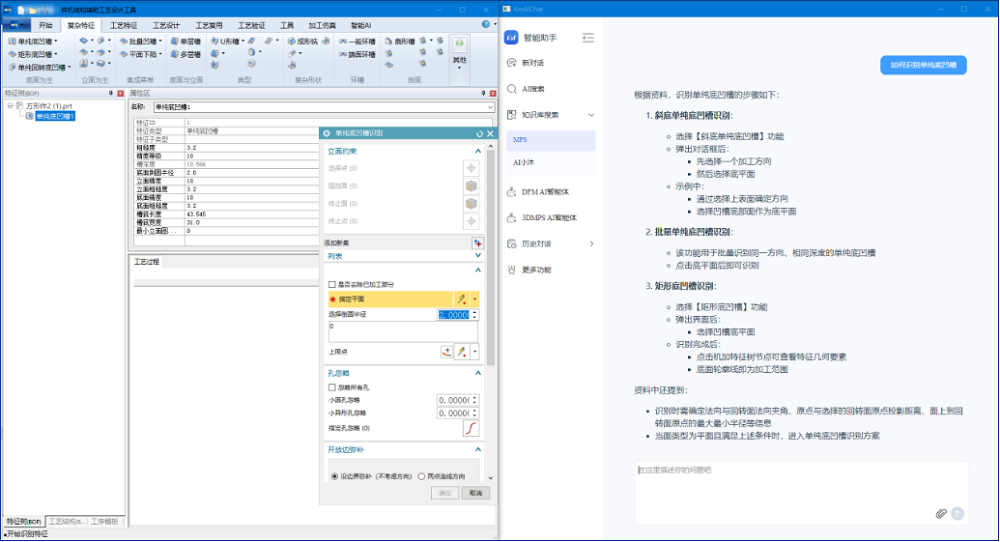Screen dimensions: 1000x542
Task: Toggle the 忽略所有孔 checkbox
Action: coord(332,387)
